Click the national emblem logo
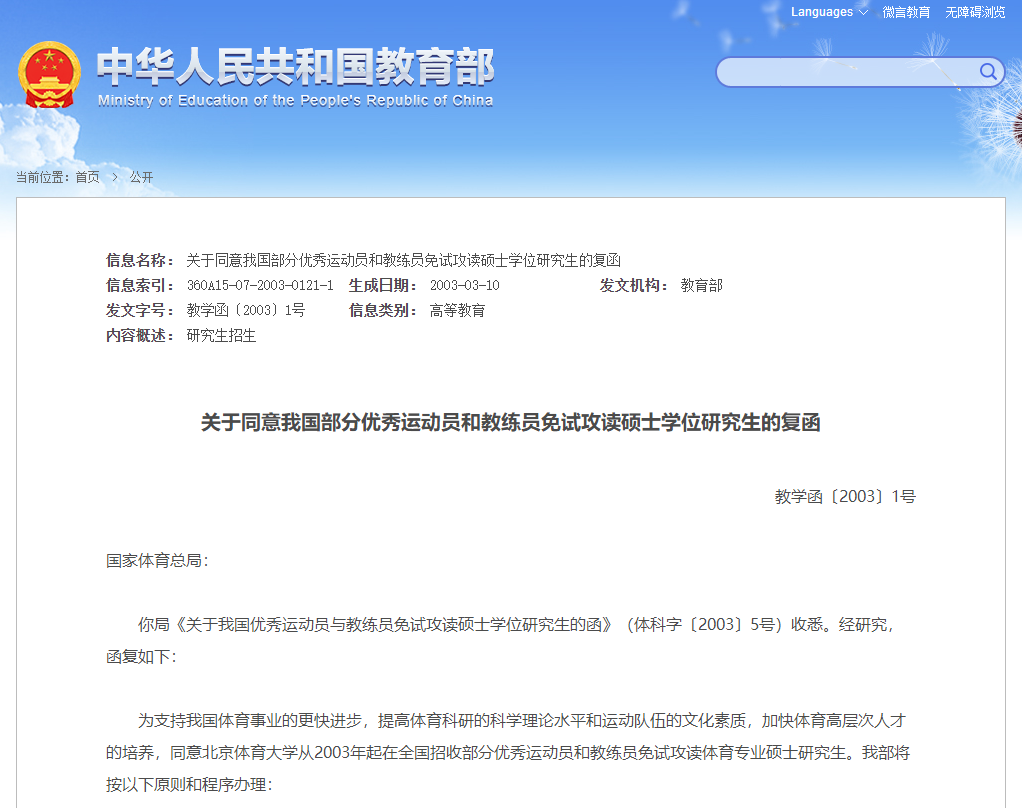The width and height of the screenshot is (1022, 808). [x=50, y=75]
